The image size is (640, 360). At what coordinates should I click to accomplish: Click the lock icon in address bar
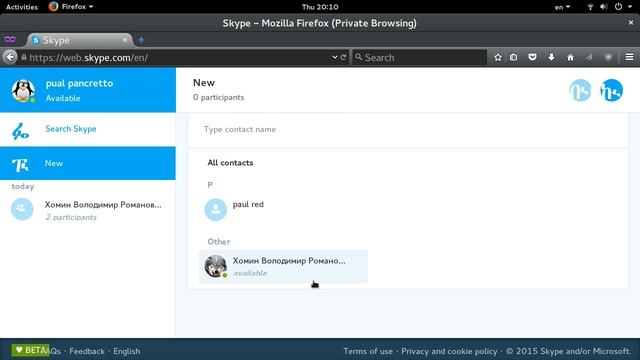coord(24,57)
